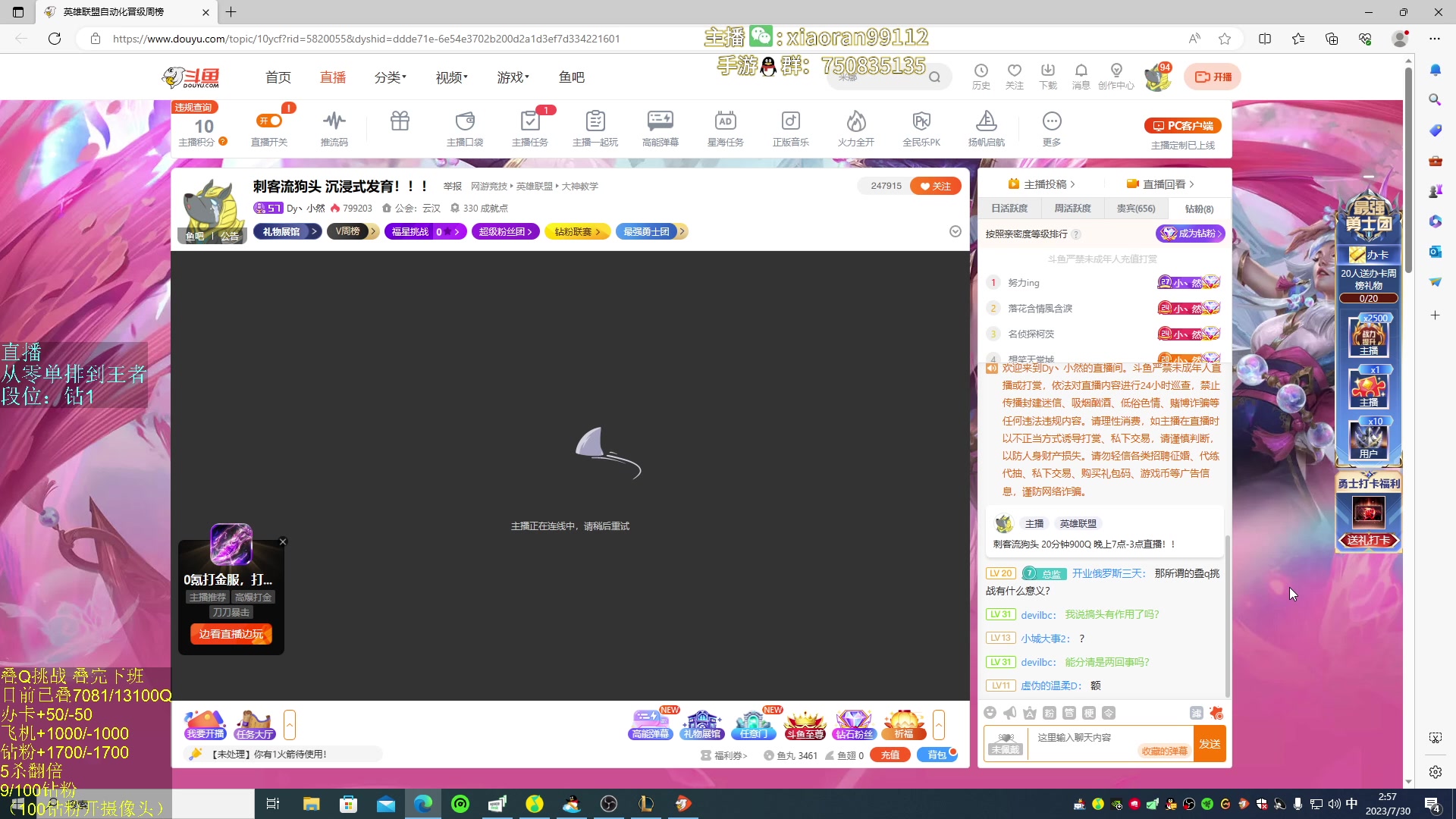
Task: Open Microsoft Edge on the taskbar
Action: click(423, 804)
